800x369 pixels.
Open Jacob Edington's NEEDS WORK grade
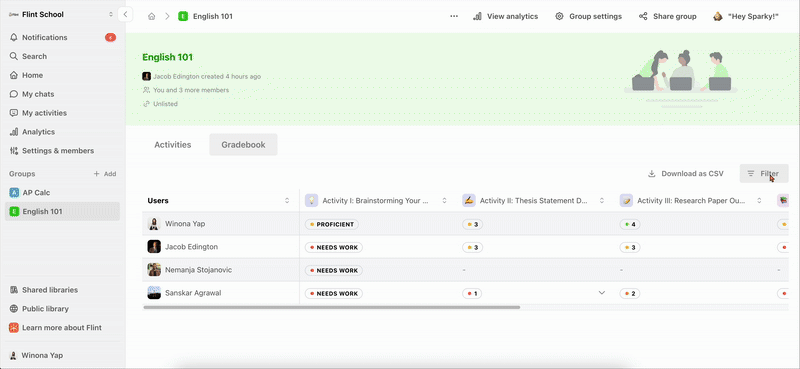(x=334, y=248)
